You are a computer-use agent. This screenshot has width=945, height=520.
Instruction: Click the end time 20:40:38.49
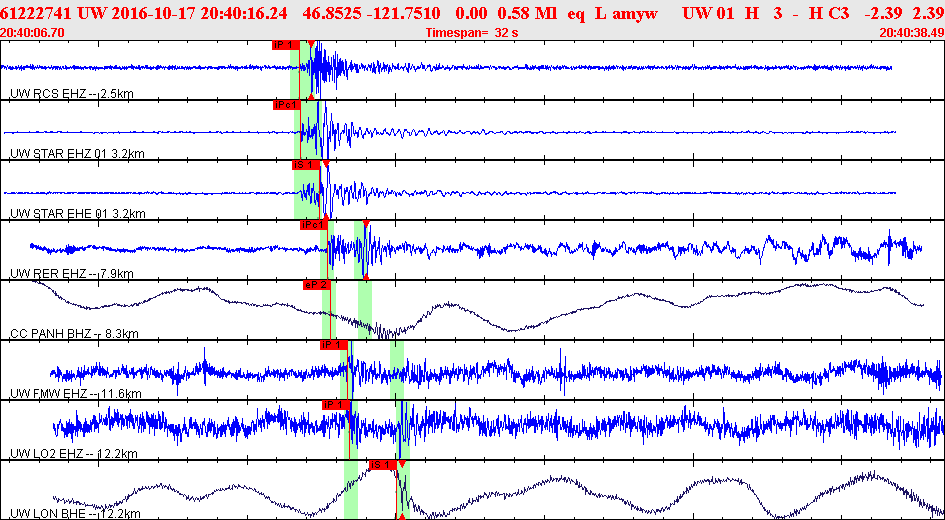click(912, 33)
